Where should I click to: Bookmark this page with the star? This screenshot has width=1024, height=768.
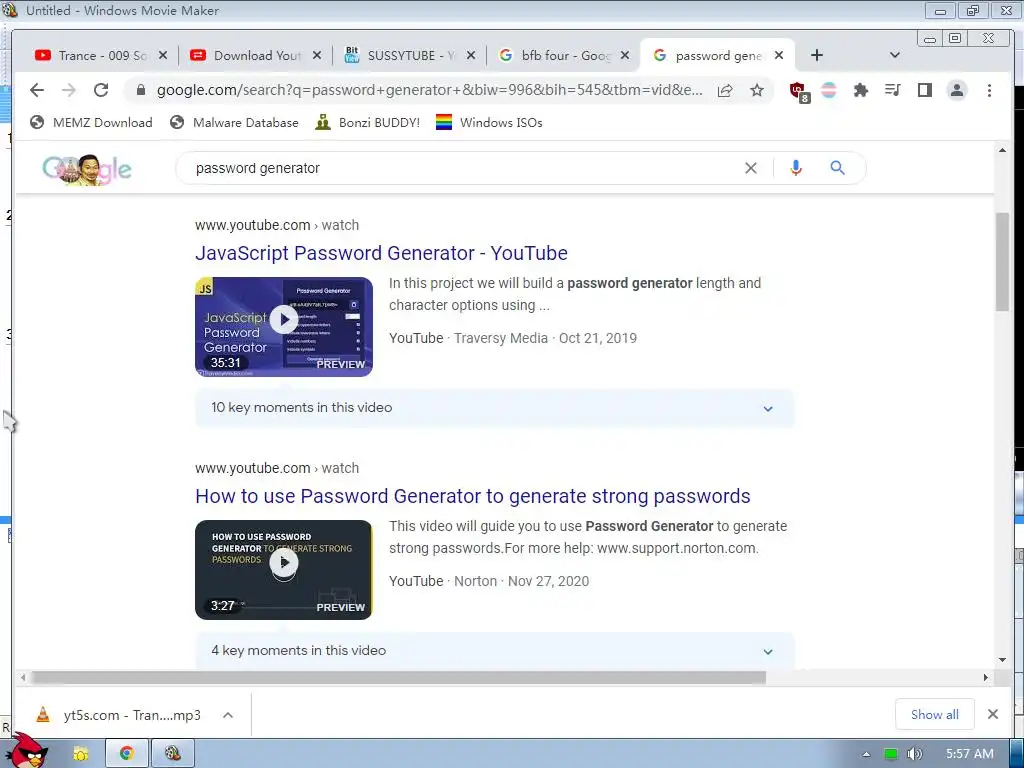click(757, 90)
